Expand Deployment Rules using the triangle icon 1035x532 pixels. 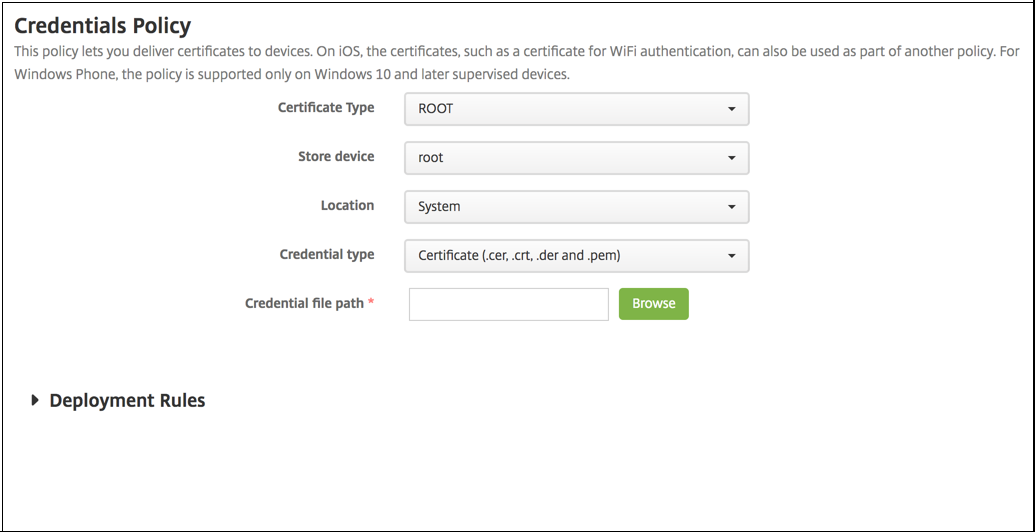(x=36, y=400)
